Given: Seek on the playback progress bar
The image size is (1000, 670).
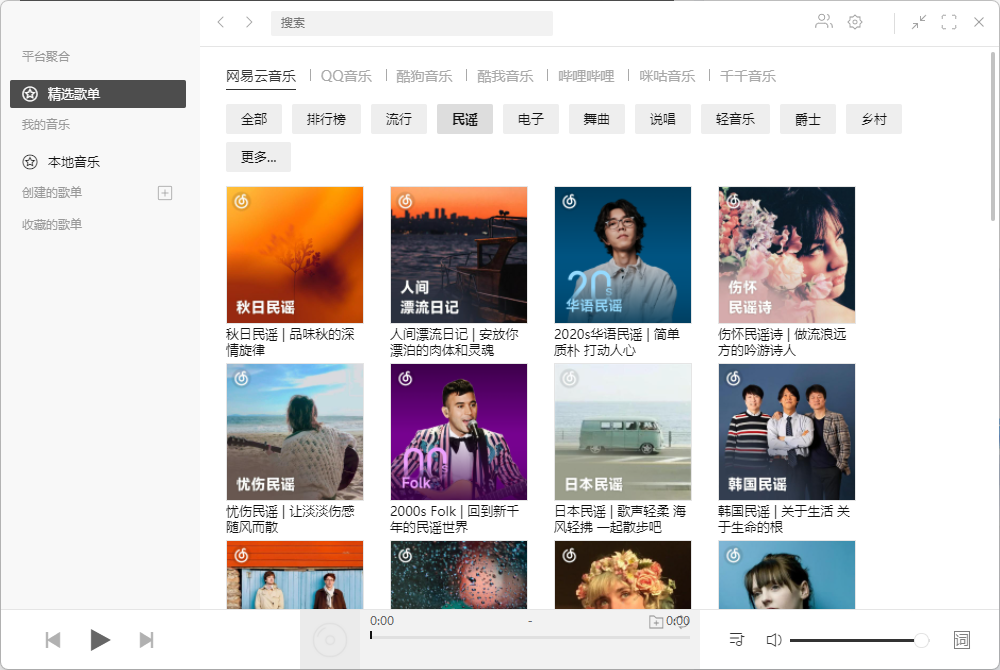Looking at the screenshot, I should (530, 637).
